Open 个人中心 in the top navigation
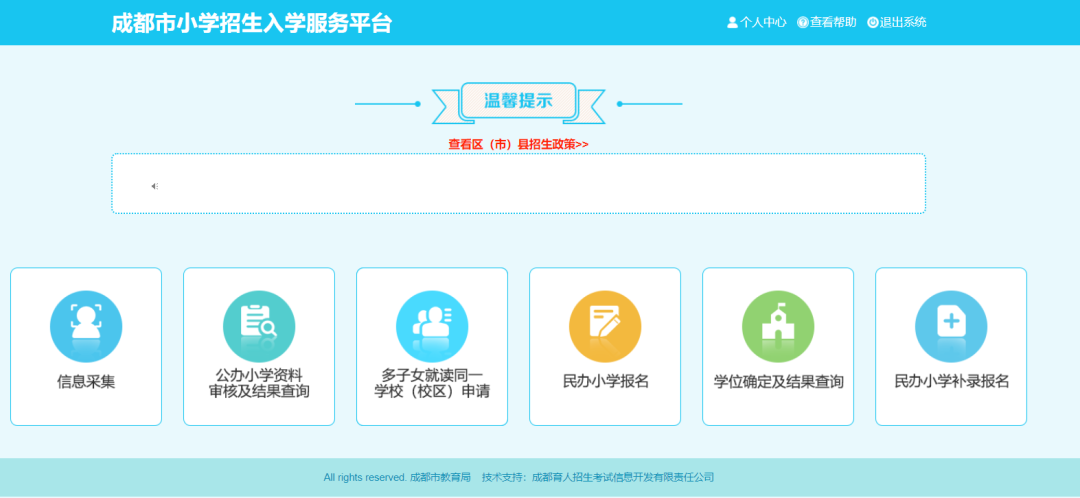The width and height of the screenshot is (1080, 498). point(763,23)
